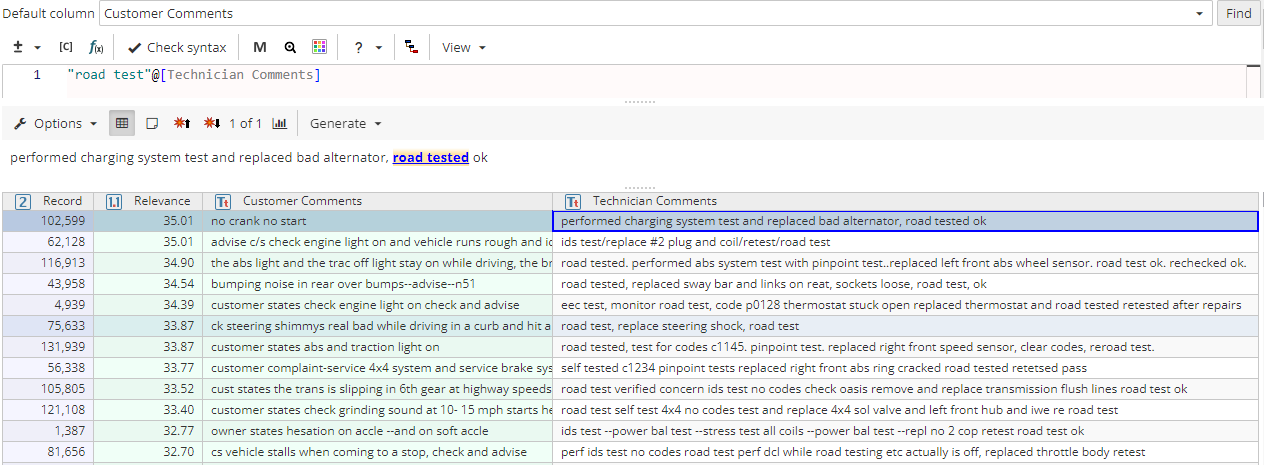Open the View menu
1264x465 pixels.
click(464, 47)
